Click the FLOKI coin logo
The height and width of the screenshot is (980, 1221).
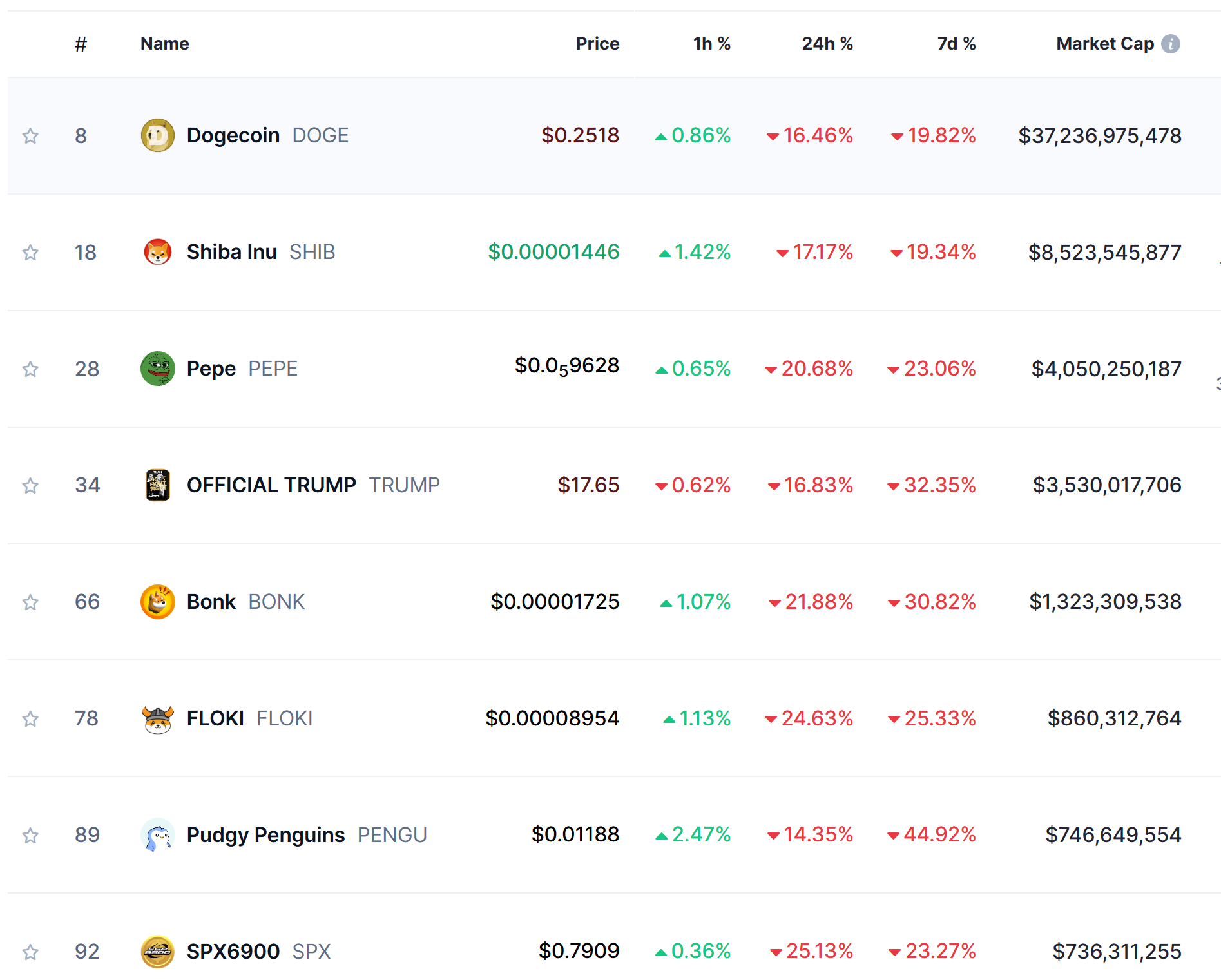pos(157,718)
